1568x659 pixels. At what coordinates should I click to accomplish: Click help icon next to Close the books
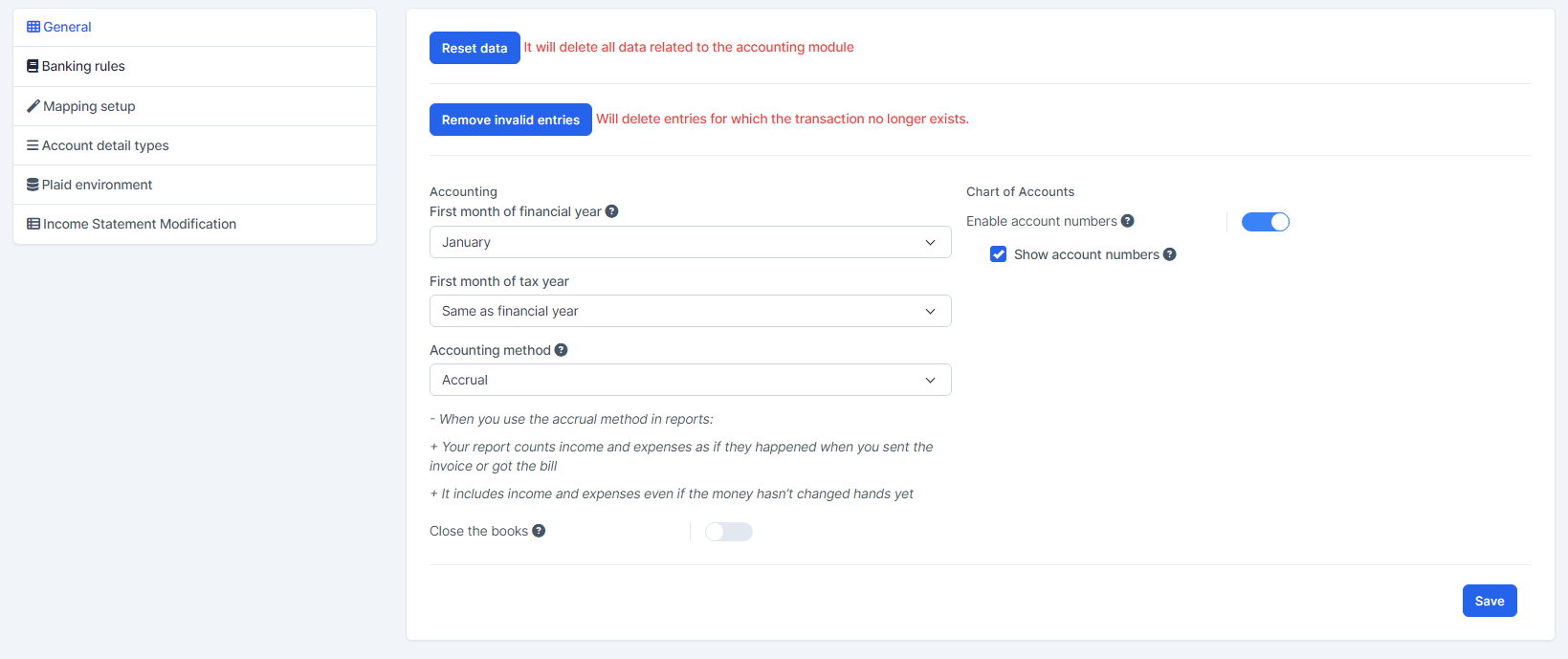540,531
